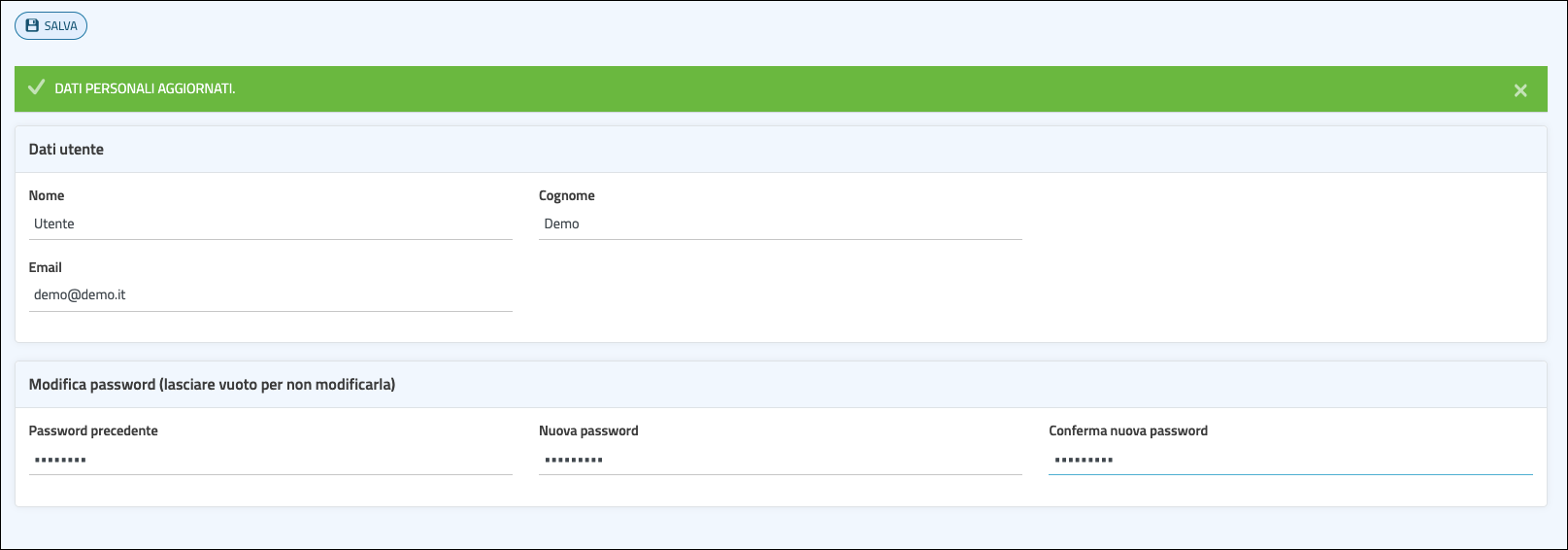Focus the Password precedente input field
1568x550 pixels.
click(270, 460)
